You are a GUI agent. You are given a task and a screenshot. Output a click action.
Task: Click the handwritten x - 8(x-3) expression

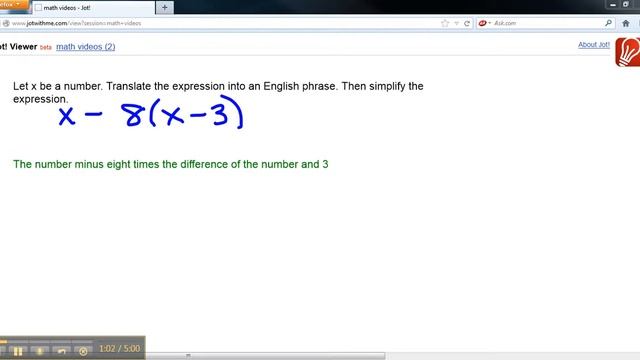pyautogui.click(x=151, y=112)
